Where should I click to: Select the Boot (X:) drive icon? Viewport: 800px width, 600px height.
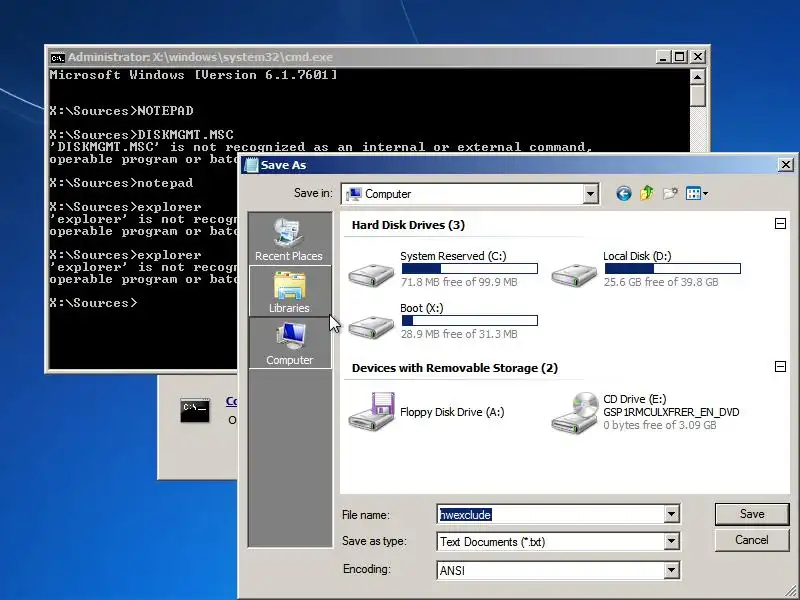pos(371,327)
